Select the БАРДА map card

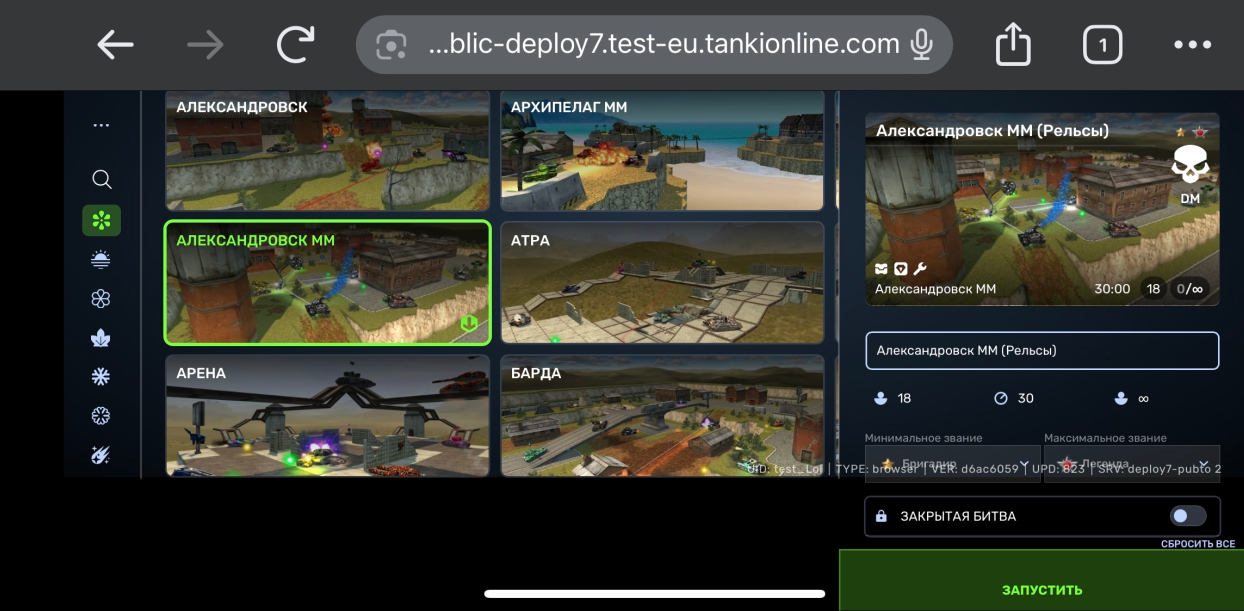(x=662, y=415)
